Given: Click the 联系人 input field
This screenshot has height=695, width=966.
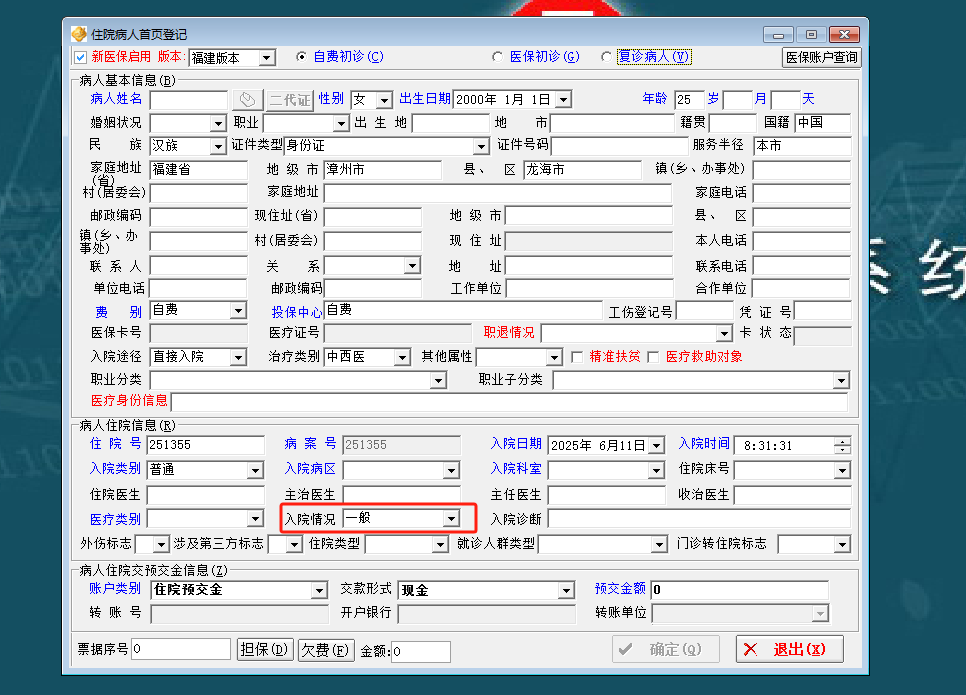Looking at the screenshot, I should tap(198, 266).
